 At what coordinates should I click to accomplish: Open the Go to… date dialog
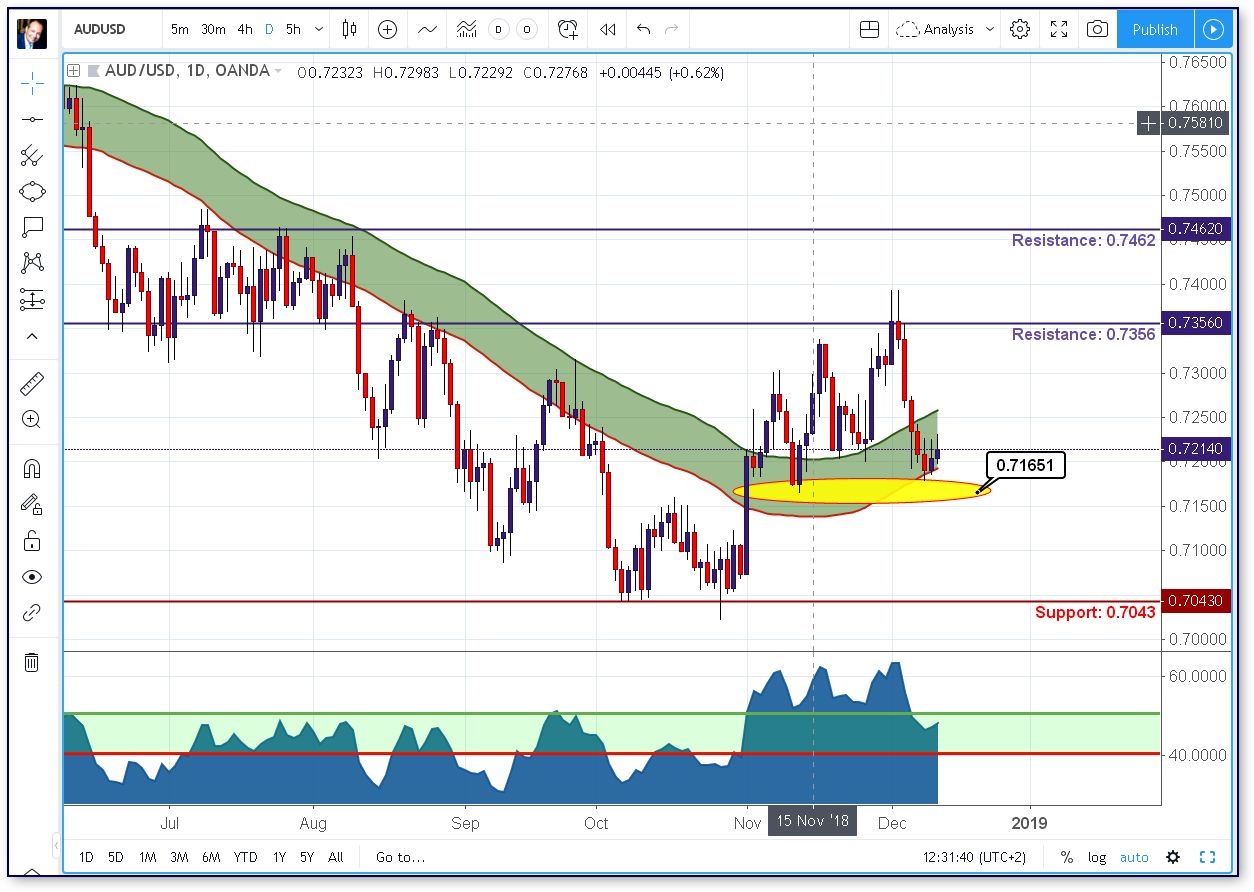pos(400,857)
